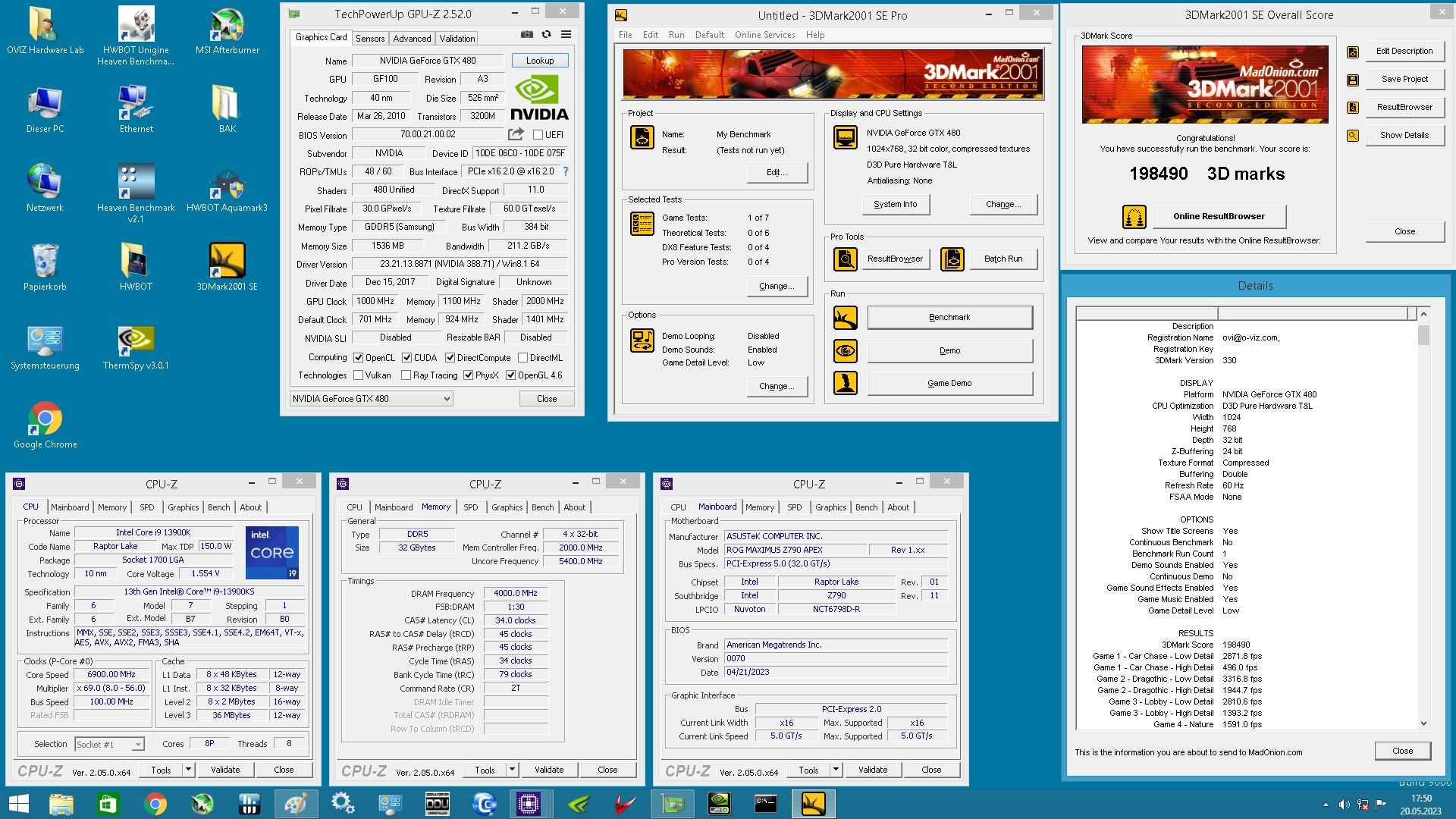Image resolution: width=1456 pixels, height=819 pixels.
Task: Open Tools dropdown arrow in CPU window CPU-Z
Action: (188, 770)
